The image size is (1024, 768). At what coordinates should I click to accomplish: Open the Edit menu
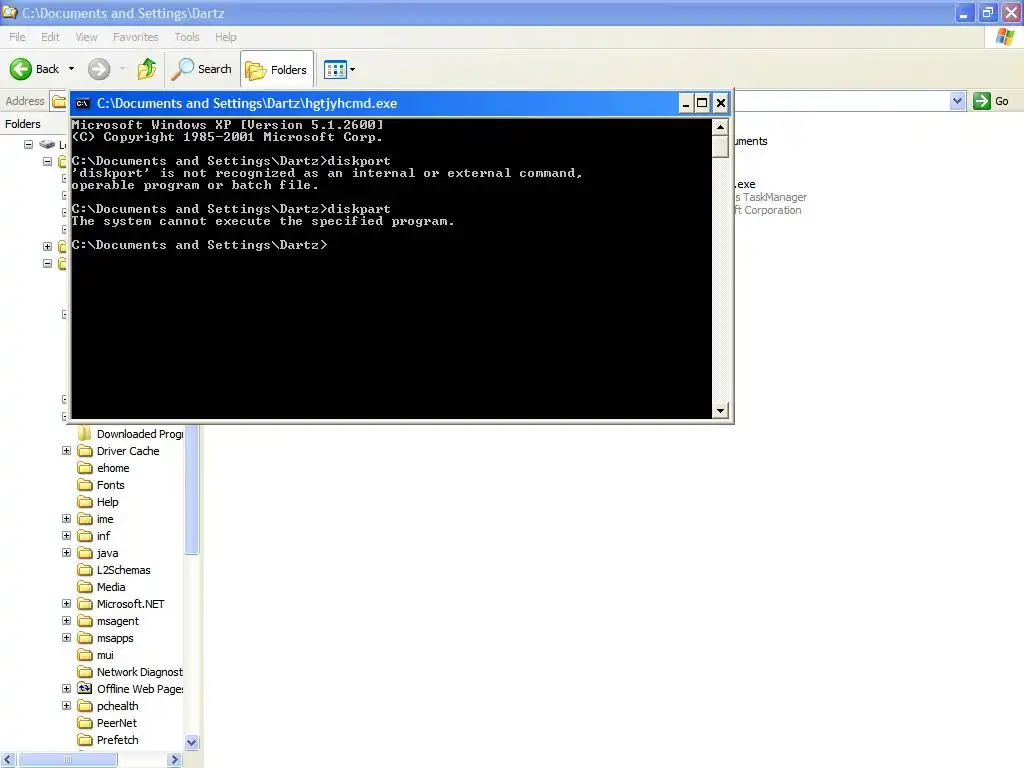pyautogui.click(x=50, y=37)
